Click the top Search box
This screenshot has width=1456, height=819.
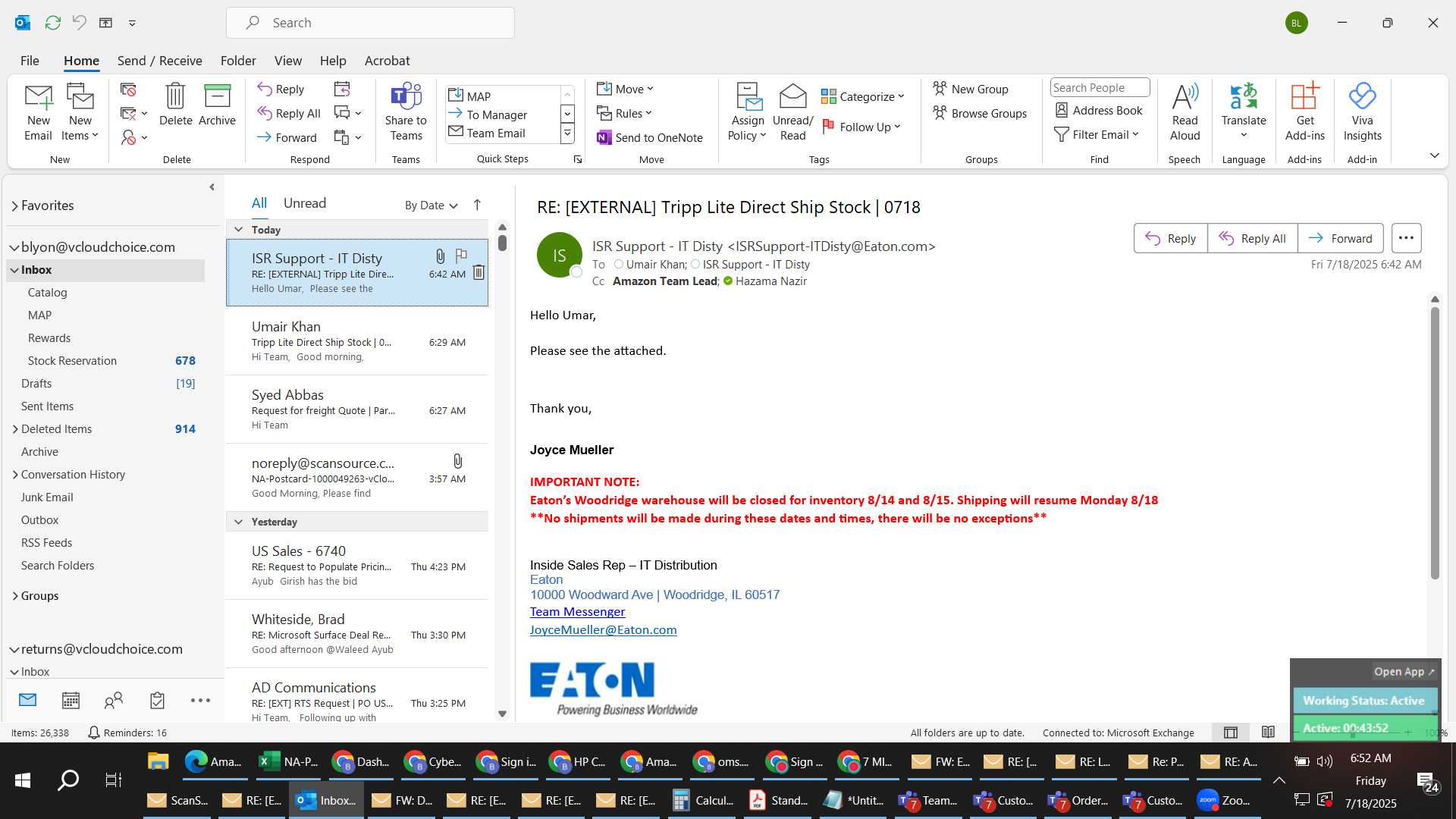click(370, 23)
